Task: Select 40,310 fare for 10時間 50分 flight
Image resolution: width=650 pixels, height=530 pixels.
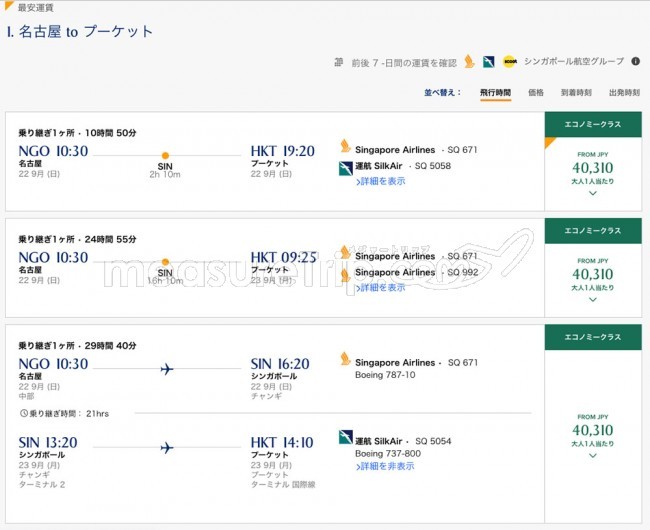Action: tap(593, 168)
